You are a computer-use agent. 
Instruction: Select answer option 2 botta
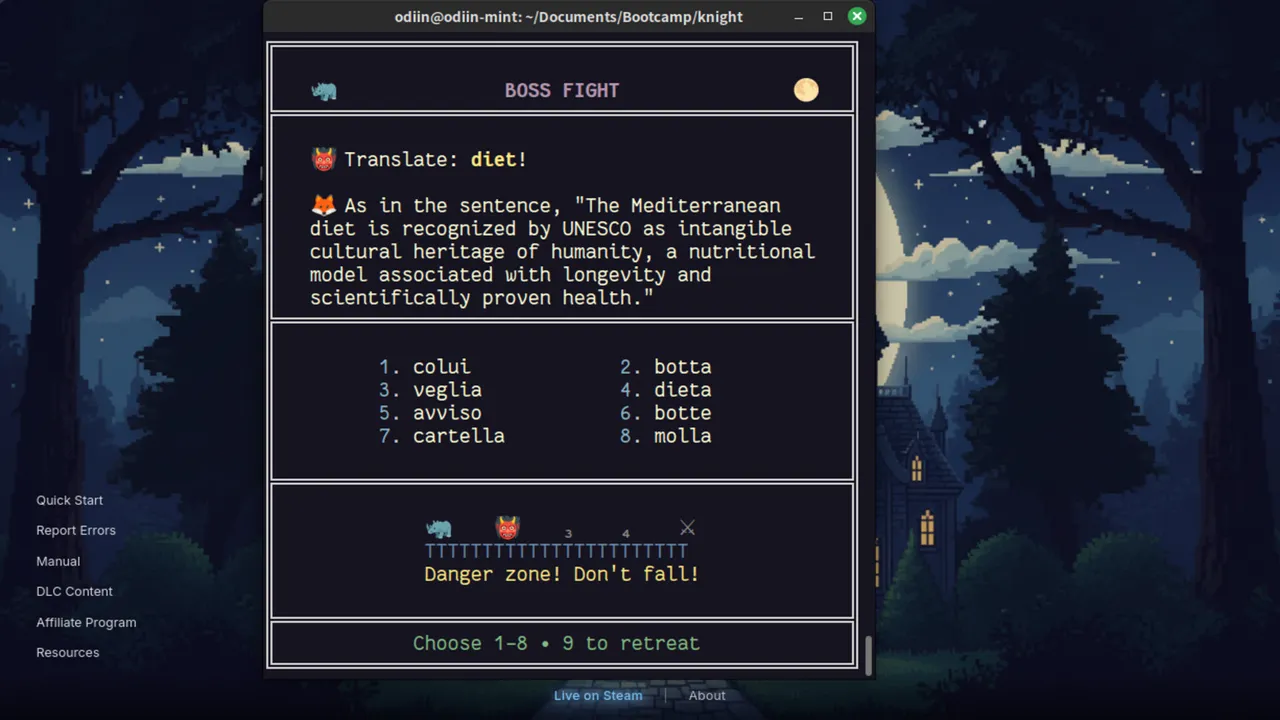666,367
